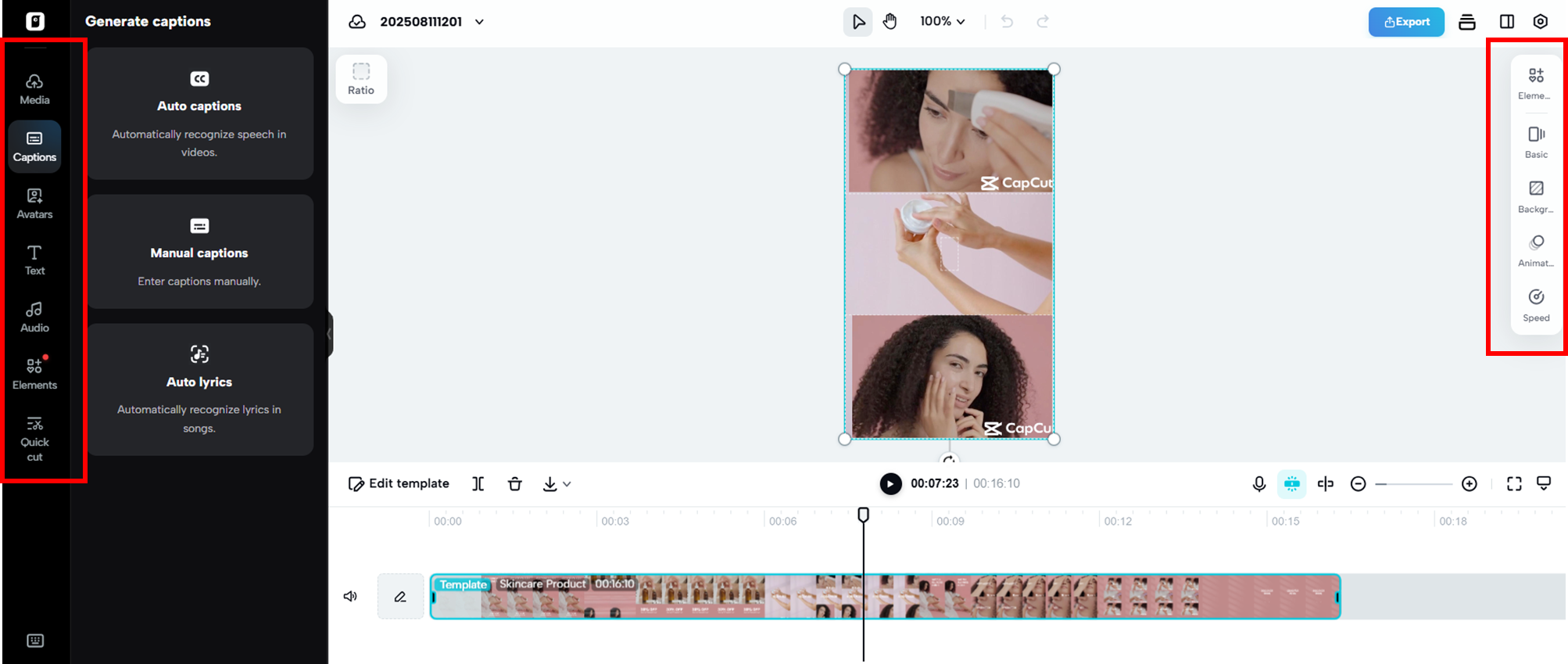
Task: Click the Speed icon in right panel
Action: (1535, 304)
